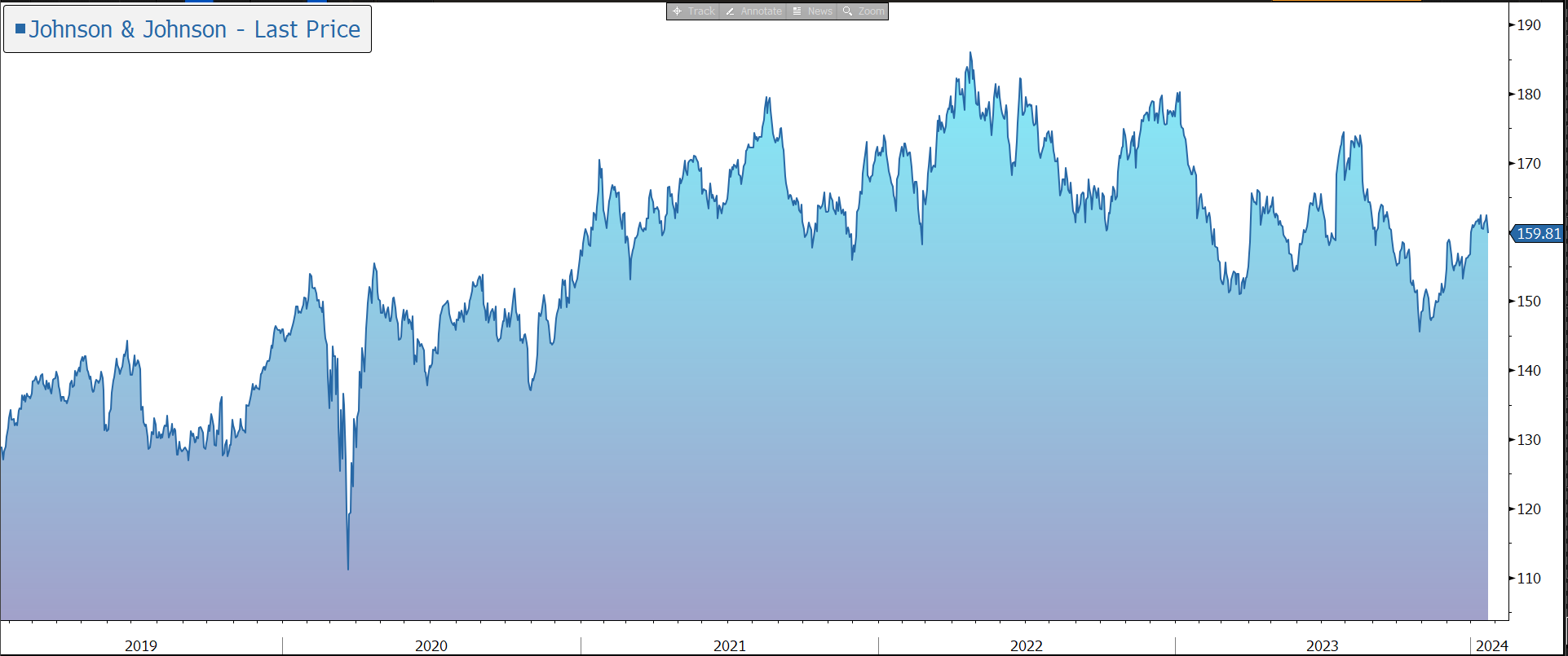Click the Zoom magnifier tool

(x=863, y=11)
